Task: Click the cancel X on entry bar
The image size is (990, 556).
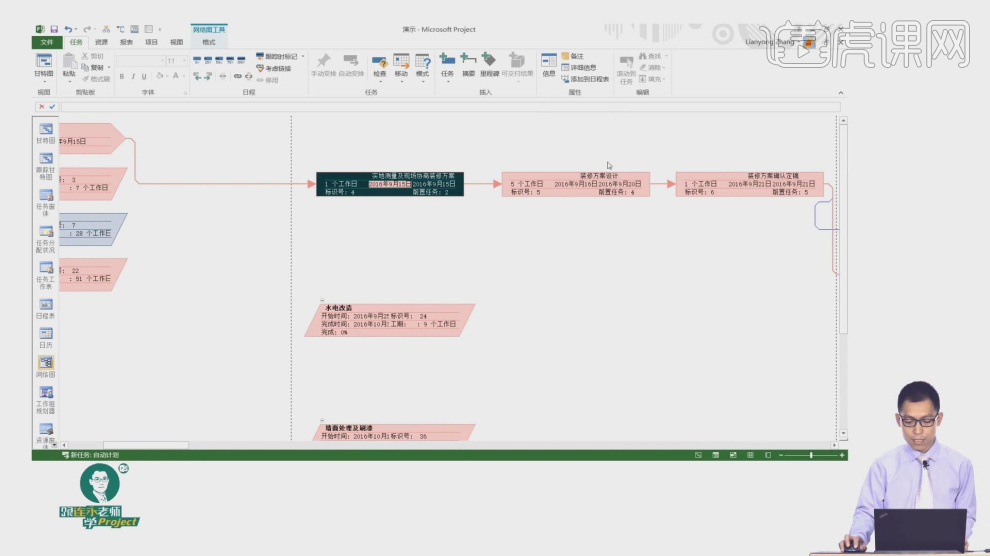Action: click(42, 107)
